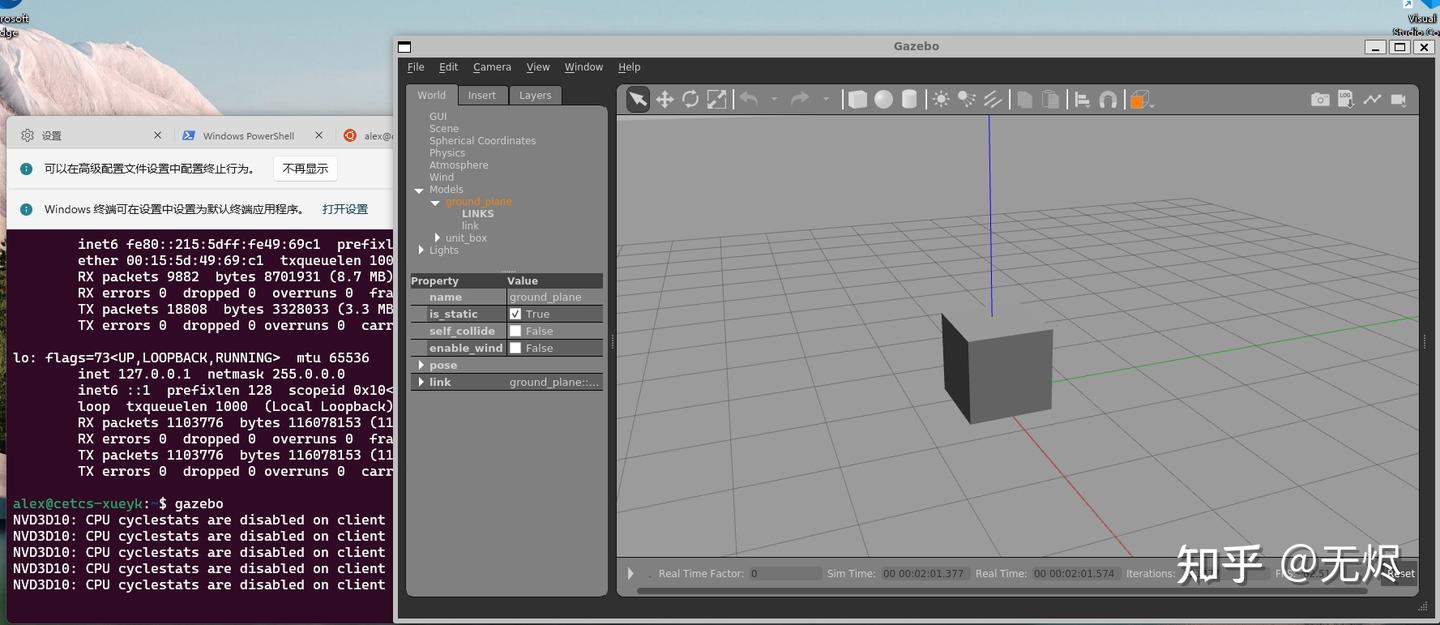Open the Camera menu
This screenshot has width=1440, height=625.
[x=492, y=67]
